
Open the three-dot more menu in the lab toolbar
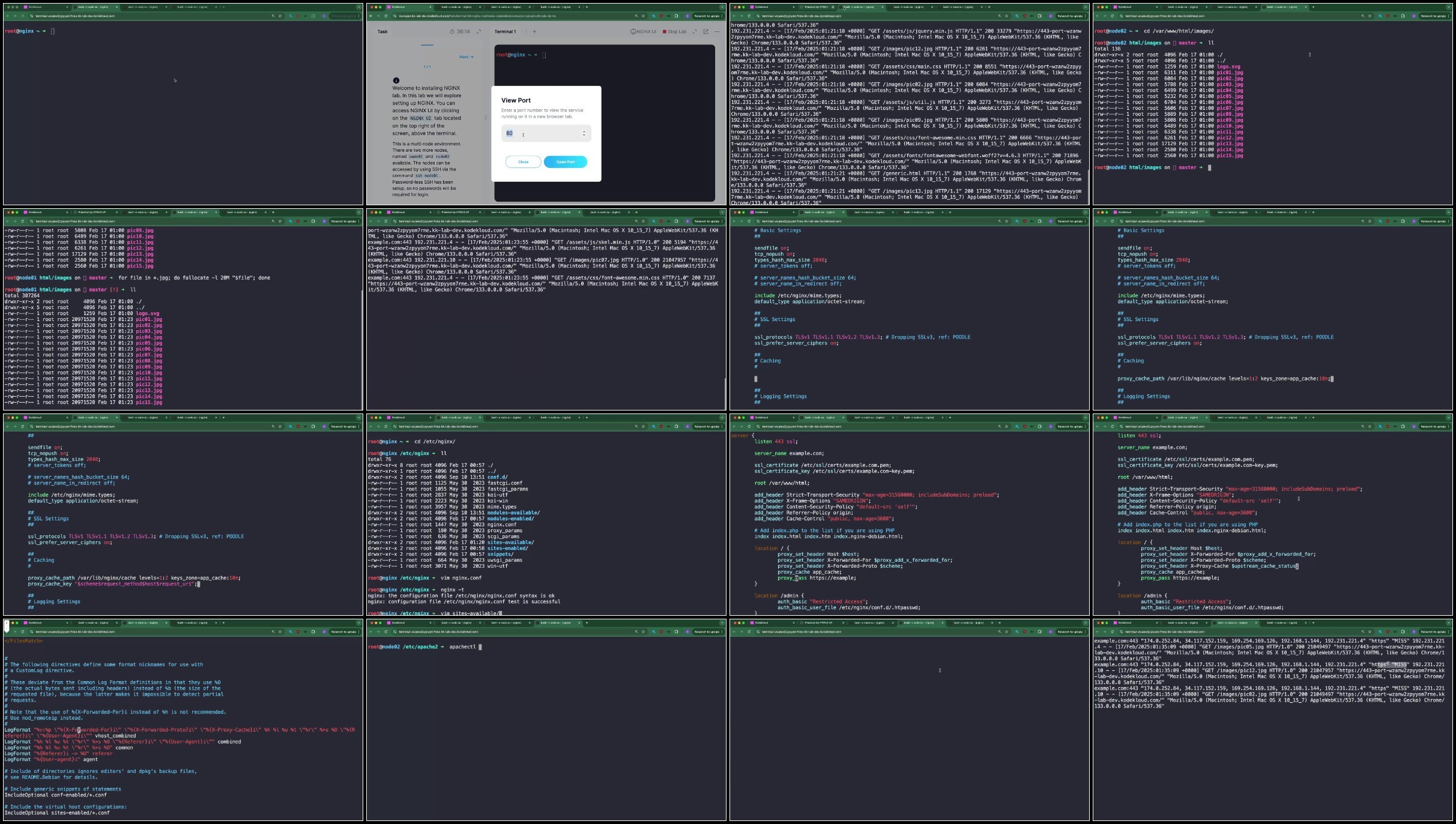click(716, 32)
